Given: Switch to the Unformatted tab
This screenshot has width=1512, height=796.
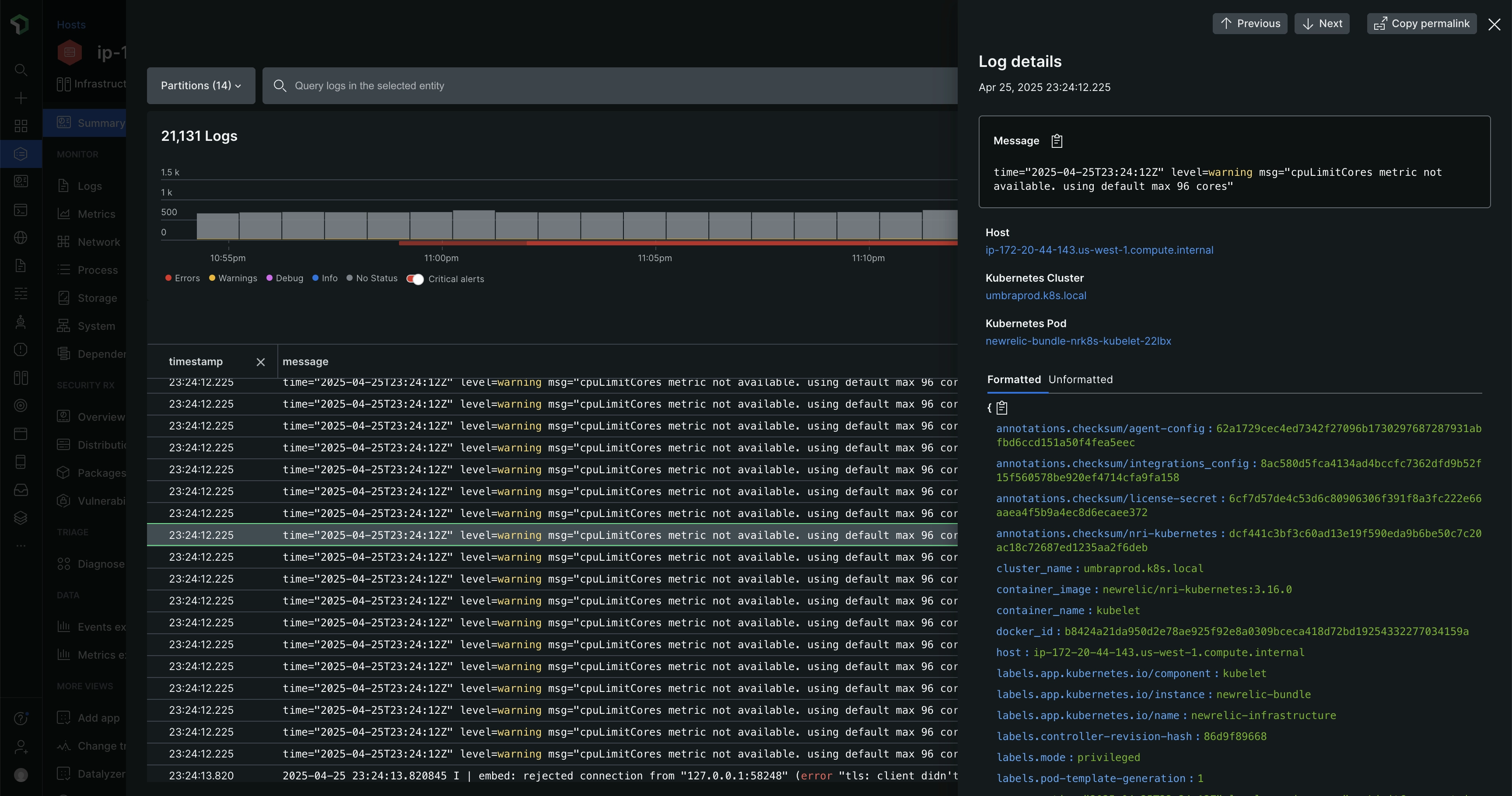Looking at the screenshot, I should pyautogui.click(x=1080, y=380).
